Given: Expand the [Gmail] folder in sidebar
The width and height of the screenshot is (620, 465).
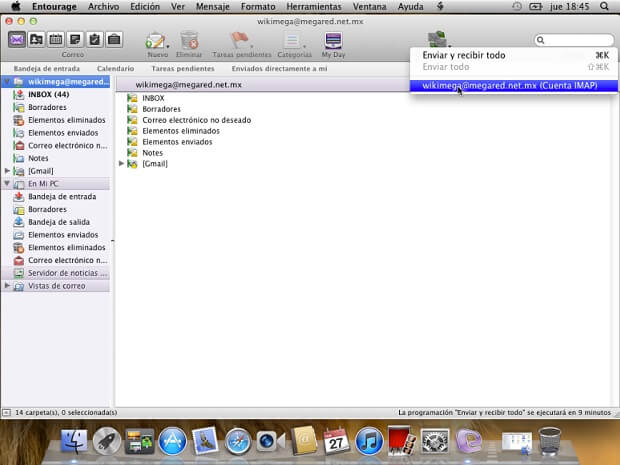Looking at the screenshot, I should (7, 170).
